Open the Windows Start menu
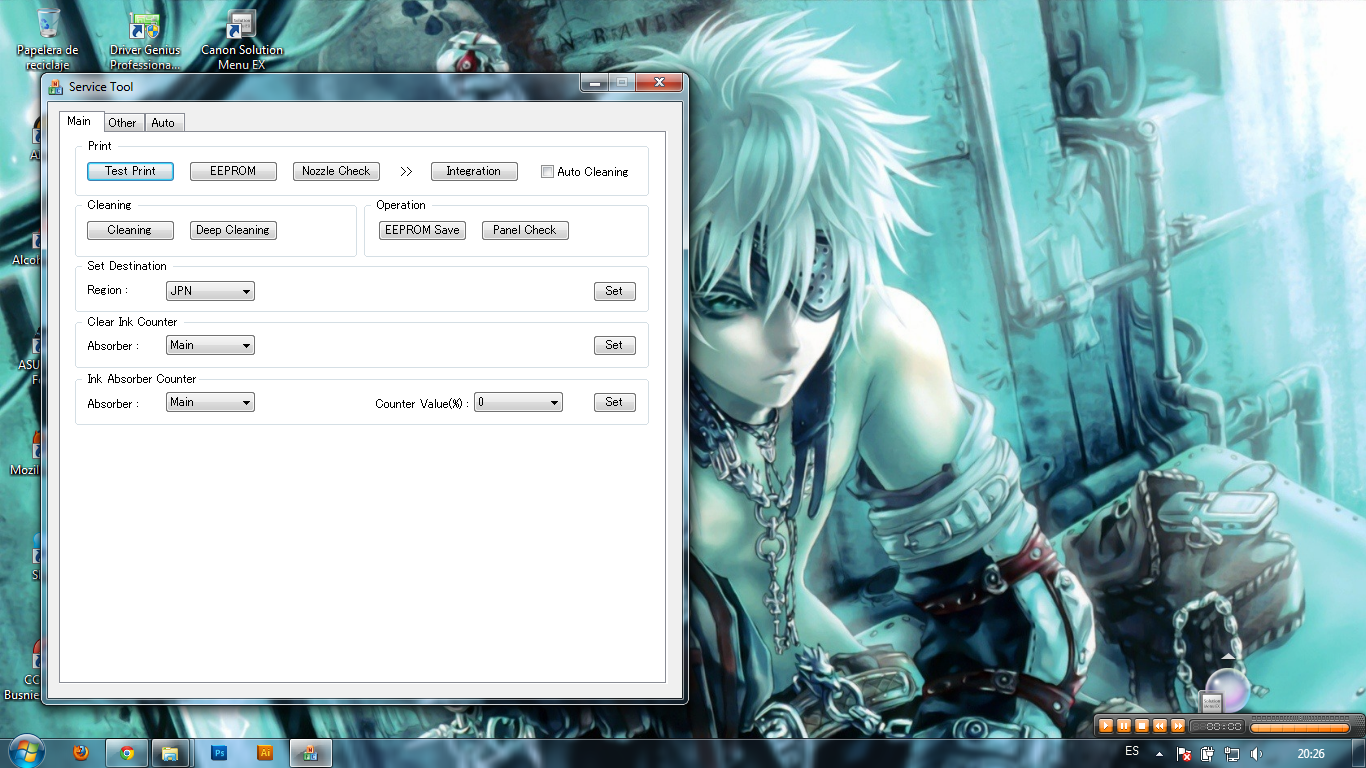Image resolution: width=1366 pixels, height=768 pixels. click(25, 752)
